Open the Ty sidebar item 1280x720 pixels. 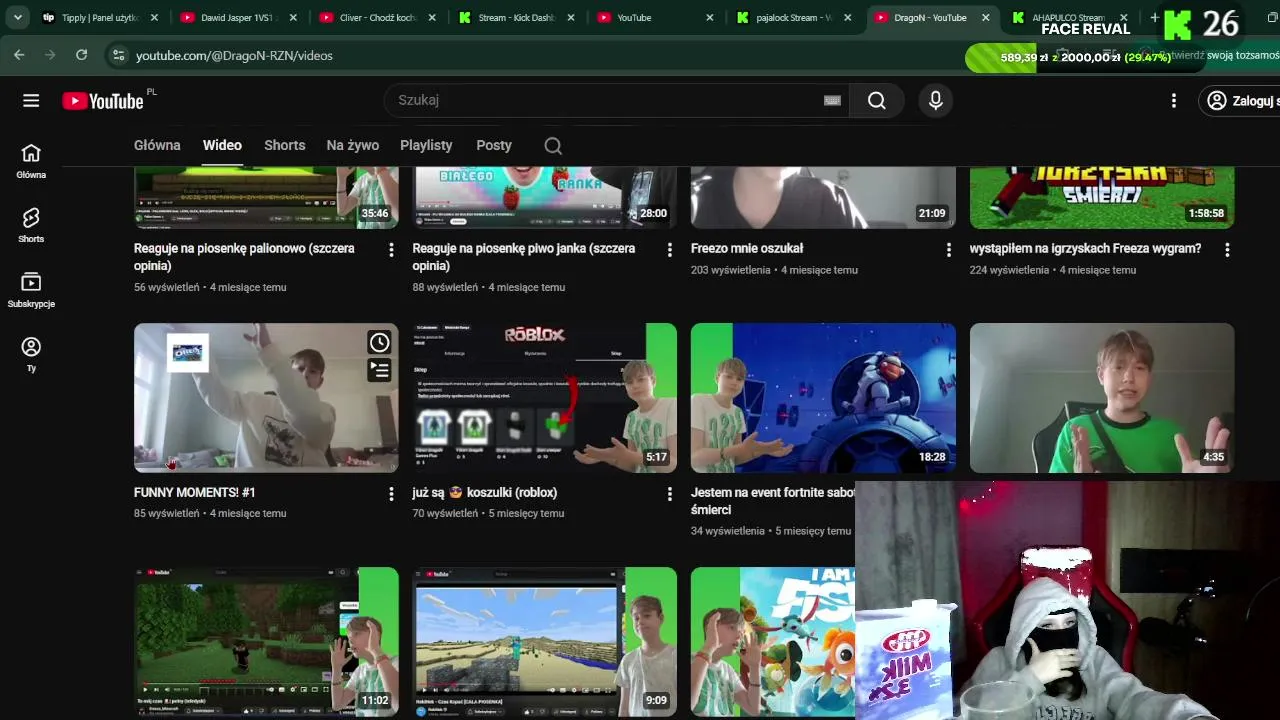[x=31, y=354]
